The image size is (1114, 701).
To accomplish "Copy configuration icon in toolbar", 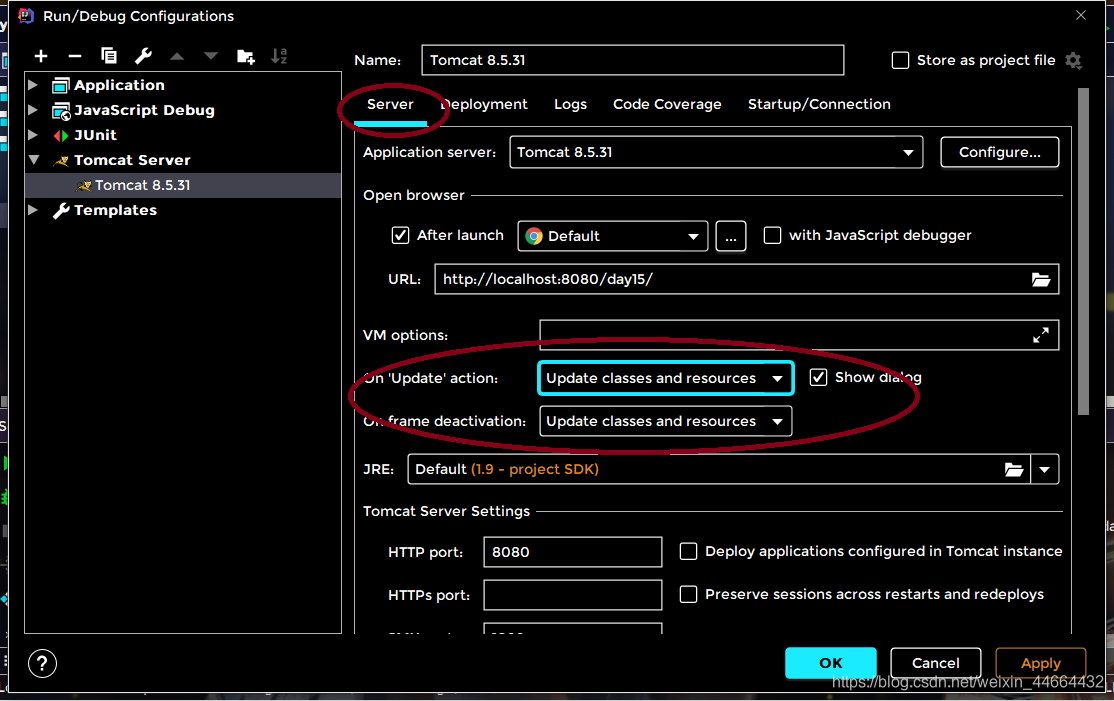I will coord(109,56).
